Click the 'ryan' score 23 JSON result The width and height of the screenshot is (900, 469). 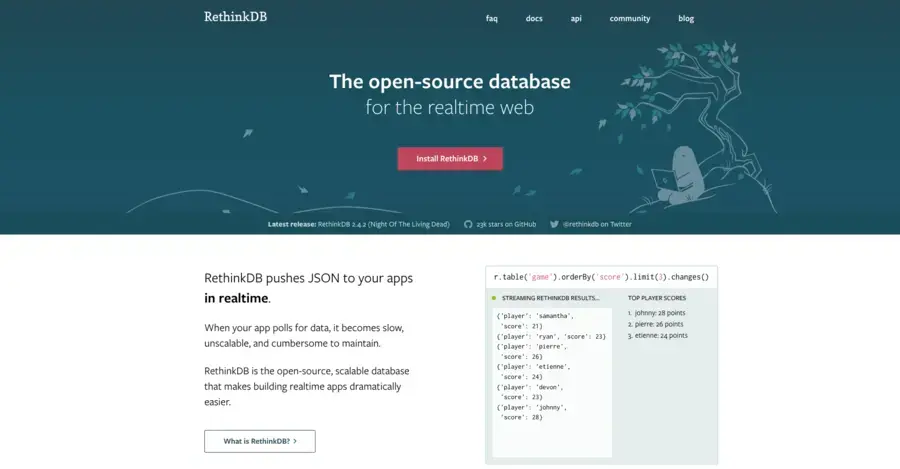[551, 336]
